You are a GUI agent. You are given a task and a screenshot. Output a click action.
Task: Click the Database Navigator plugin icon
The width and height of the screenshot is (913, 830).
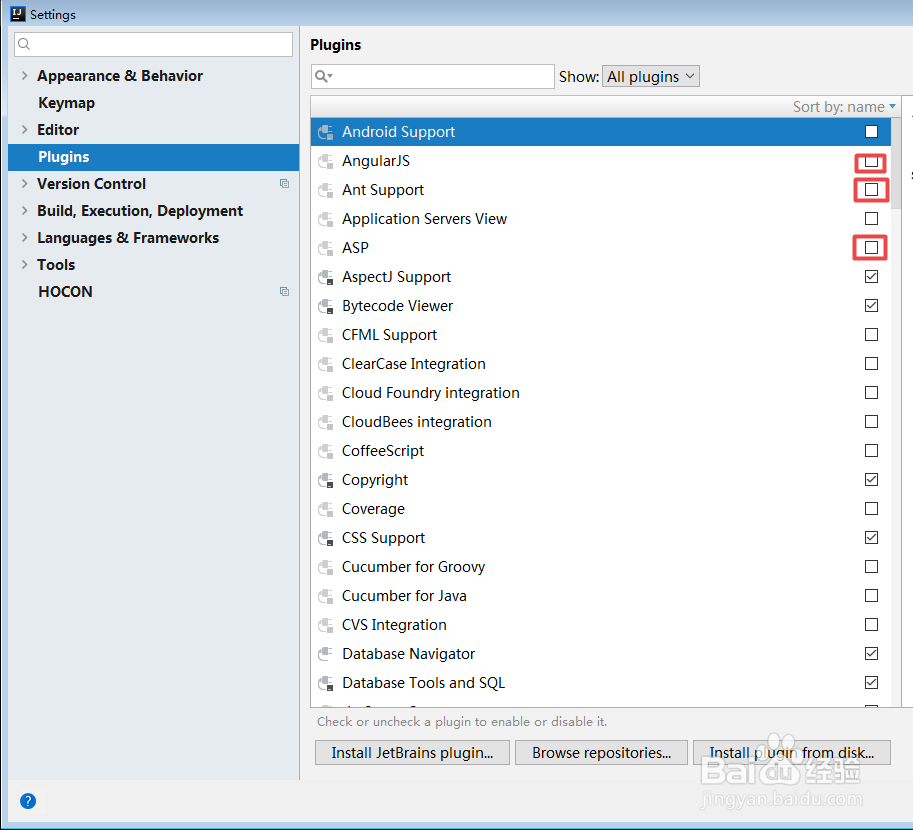325,653
